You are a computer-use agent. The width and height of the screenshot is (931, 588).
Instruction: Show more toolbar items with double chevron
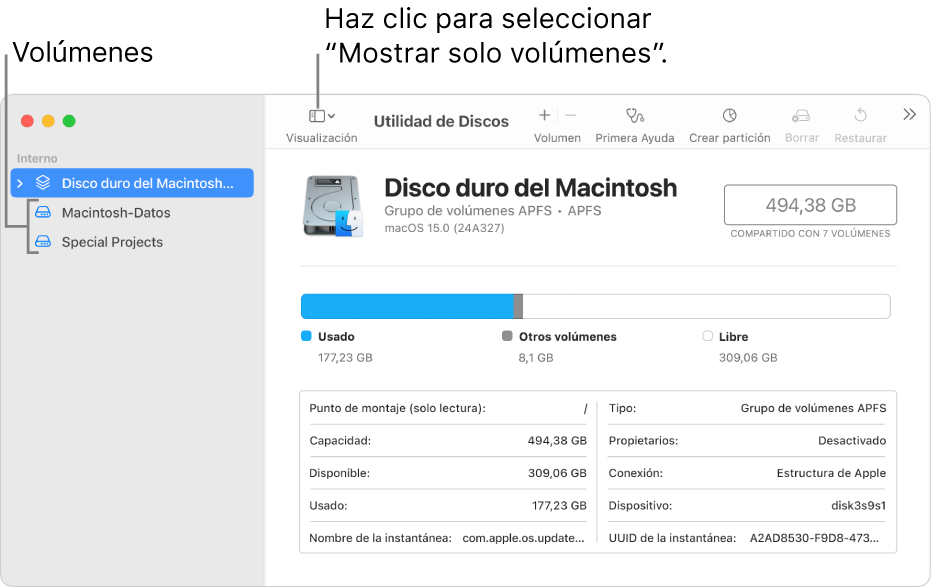coord(909,115)
